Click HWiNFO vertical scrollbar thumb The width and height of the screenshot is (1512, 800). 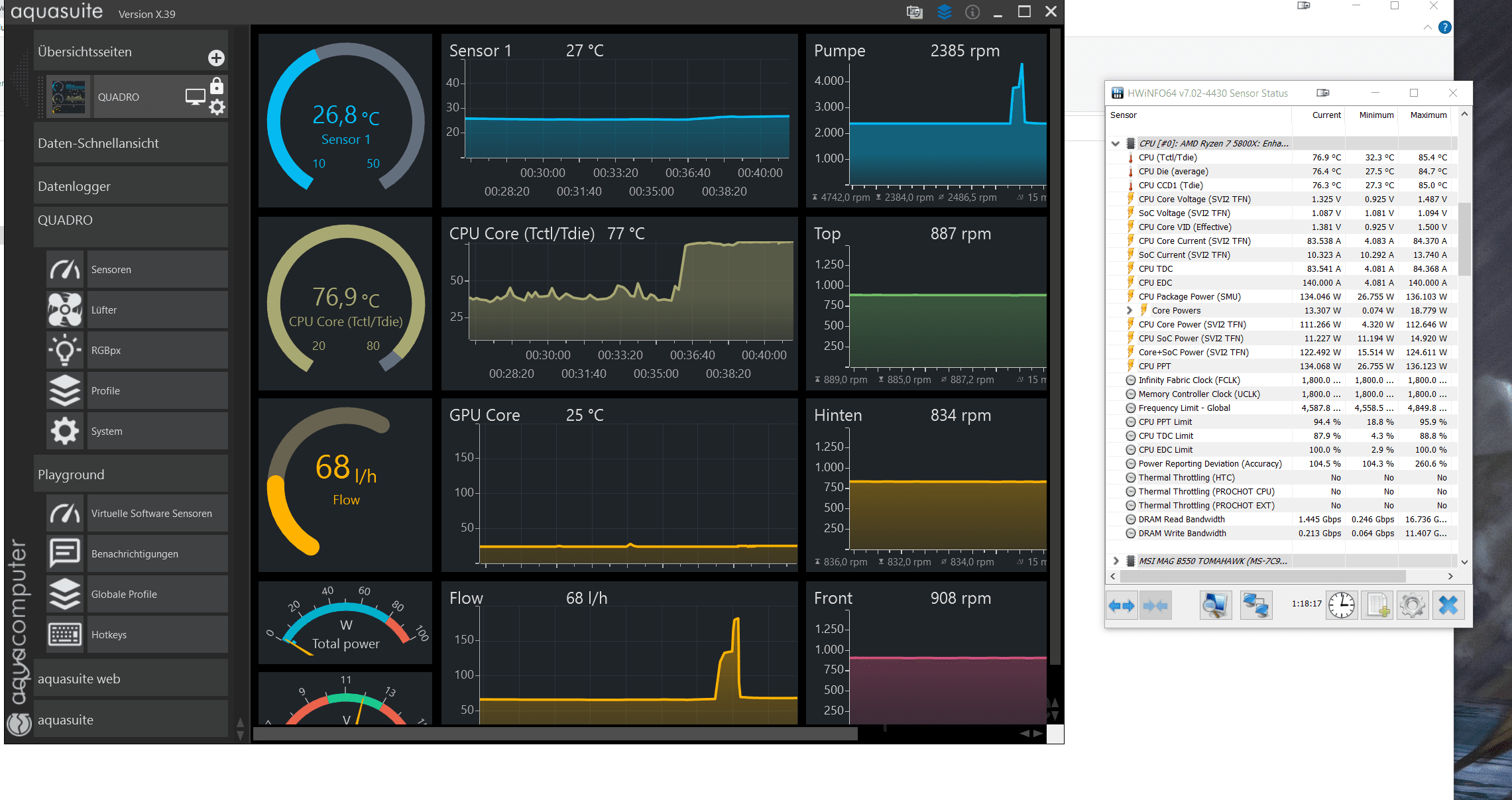point(1464,239)
